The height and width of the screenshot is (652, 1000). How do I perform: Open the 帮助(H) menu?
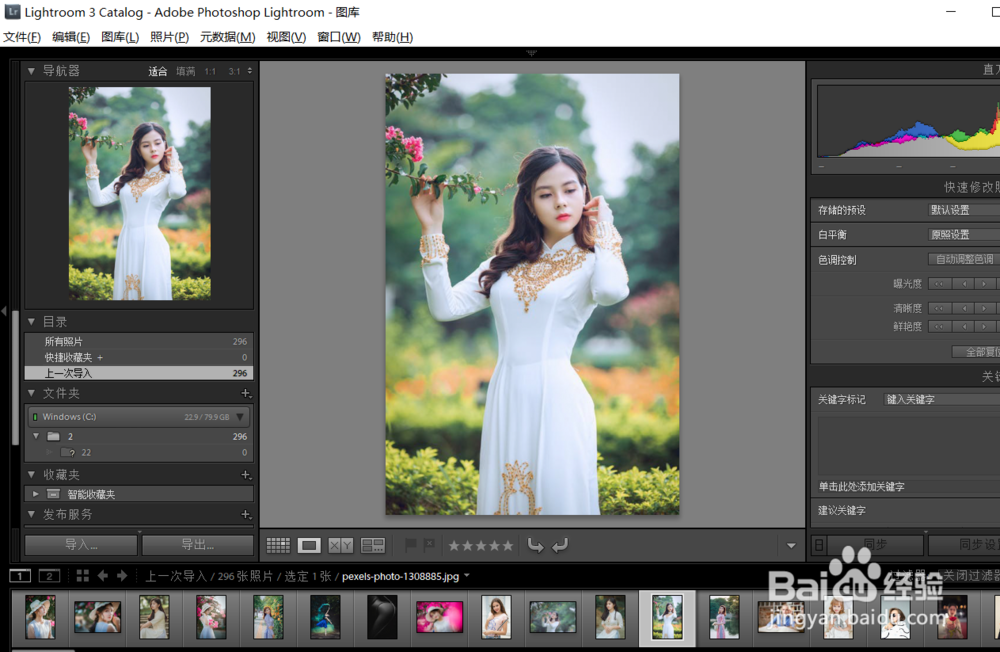click(392, 37)
